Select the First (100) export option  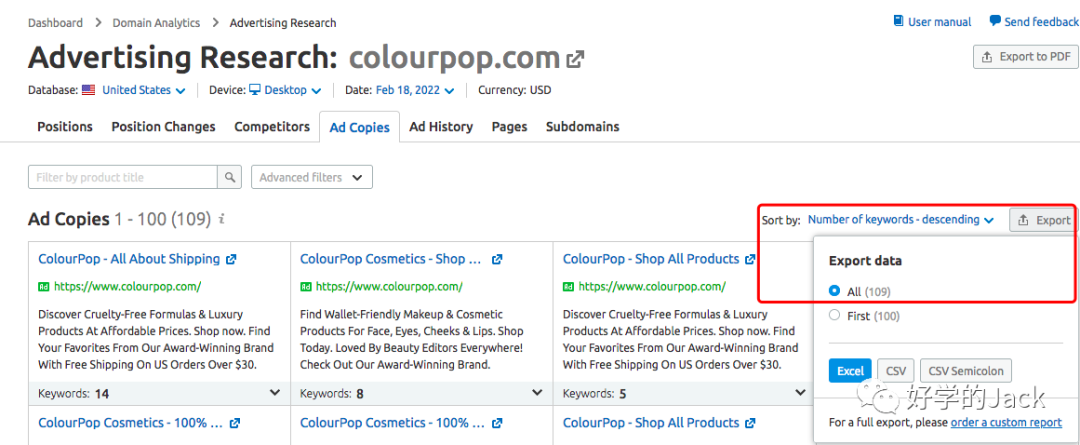[x=835, y=316]
